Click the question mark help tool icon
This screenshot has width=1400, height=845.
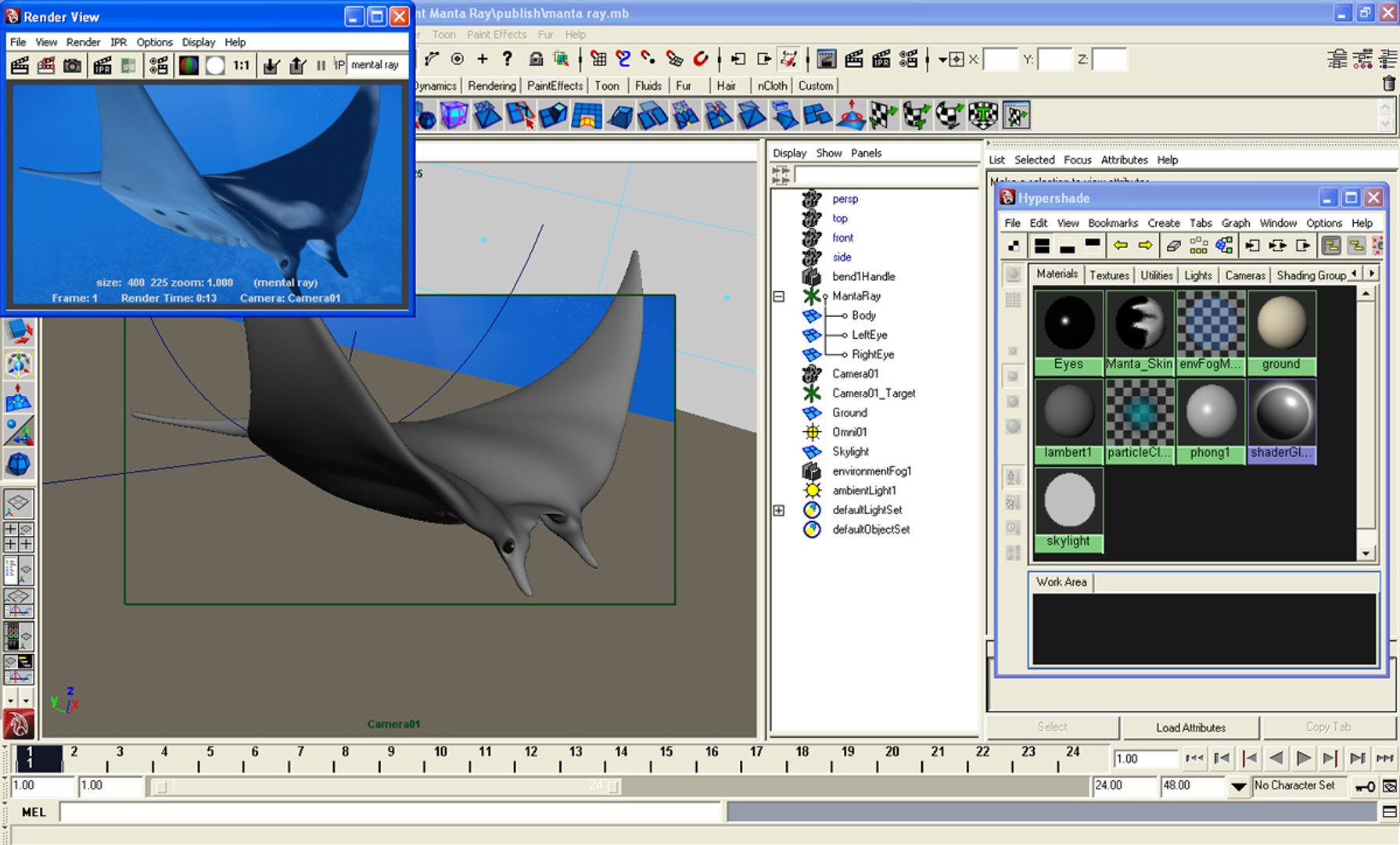pyautogui.click(x=507, y=59)
